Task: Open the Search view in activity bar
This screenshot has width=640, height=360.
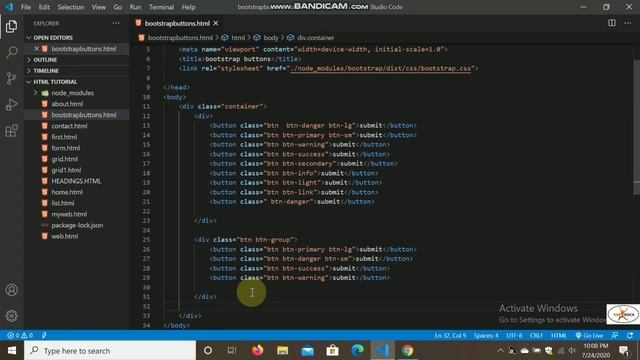Action: tap(11, 52)
